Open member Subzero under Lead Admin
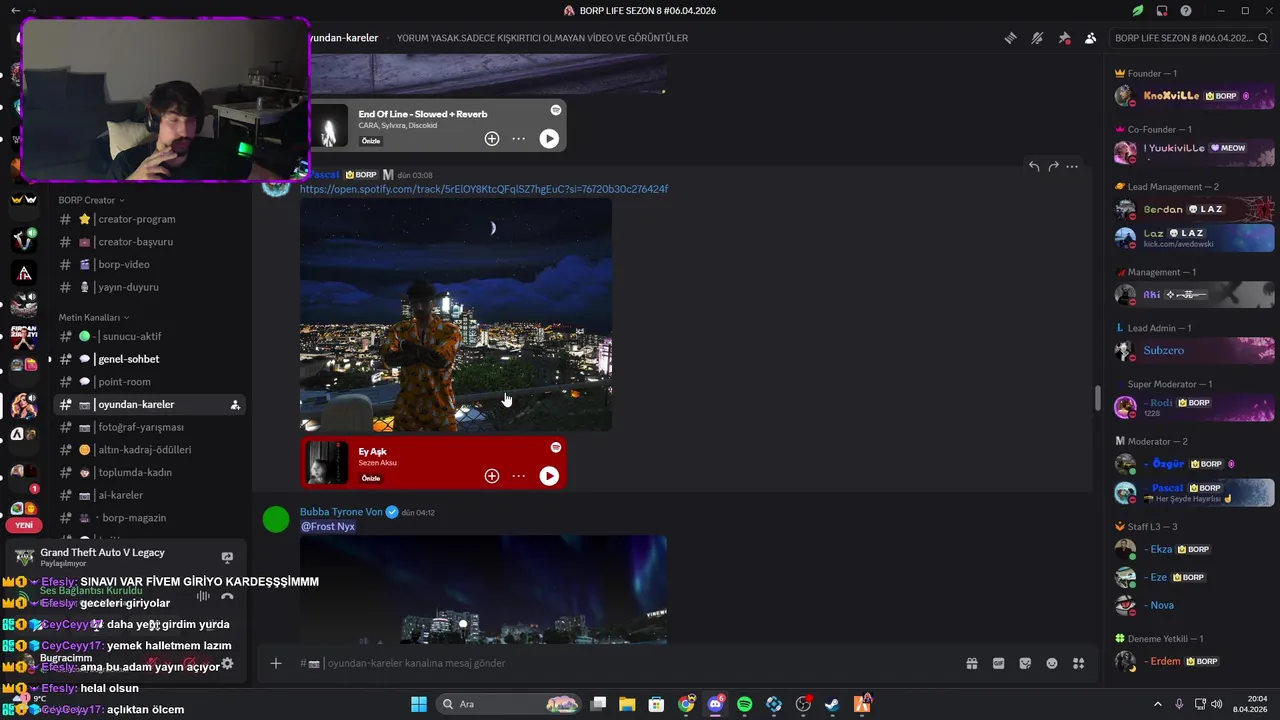Screen dimensions: 1280x720 pos(1194,351)
